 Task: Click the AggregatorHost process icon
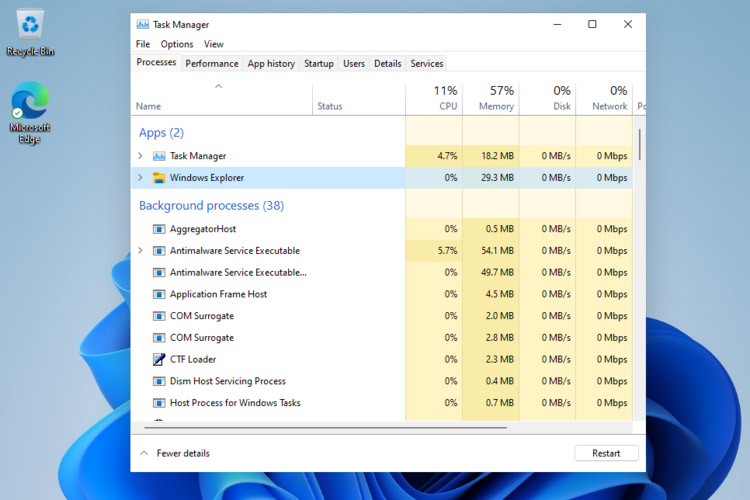(x=159, y=229)
